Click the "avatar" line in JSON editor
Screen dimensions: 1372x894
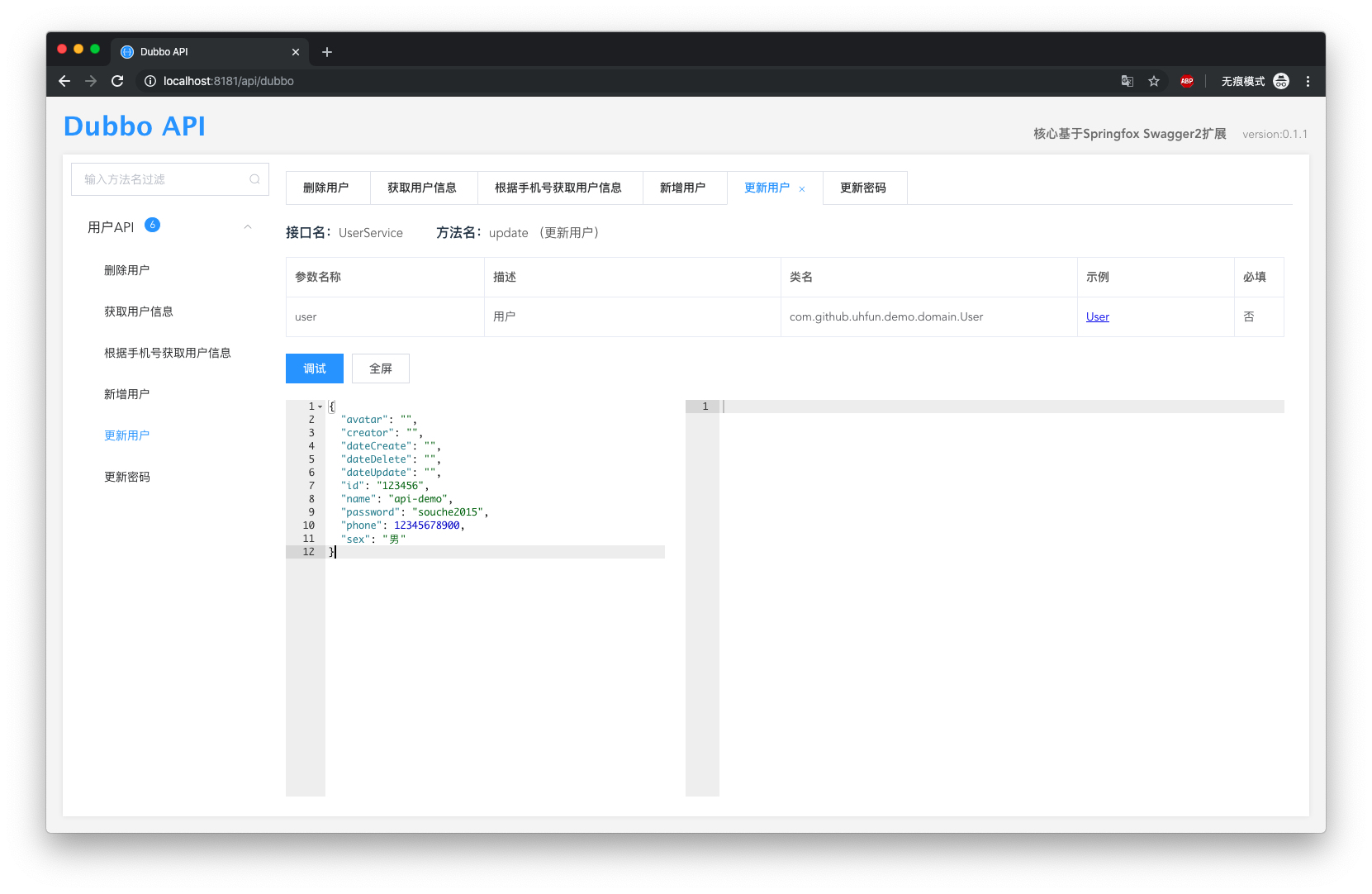pyautogui.click(x=378, y=420)
